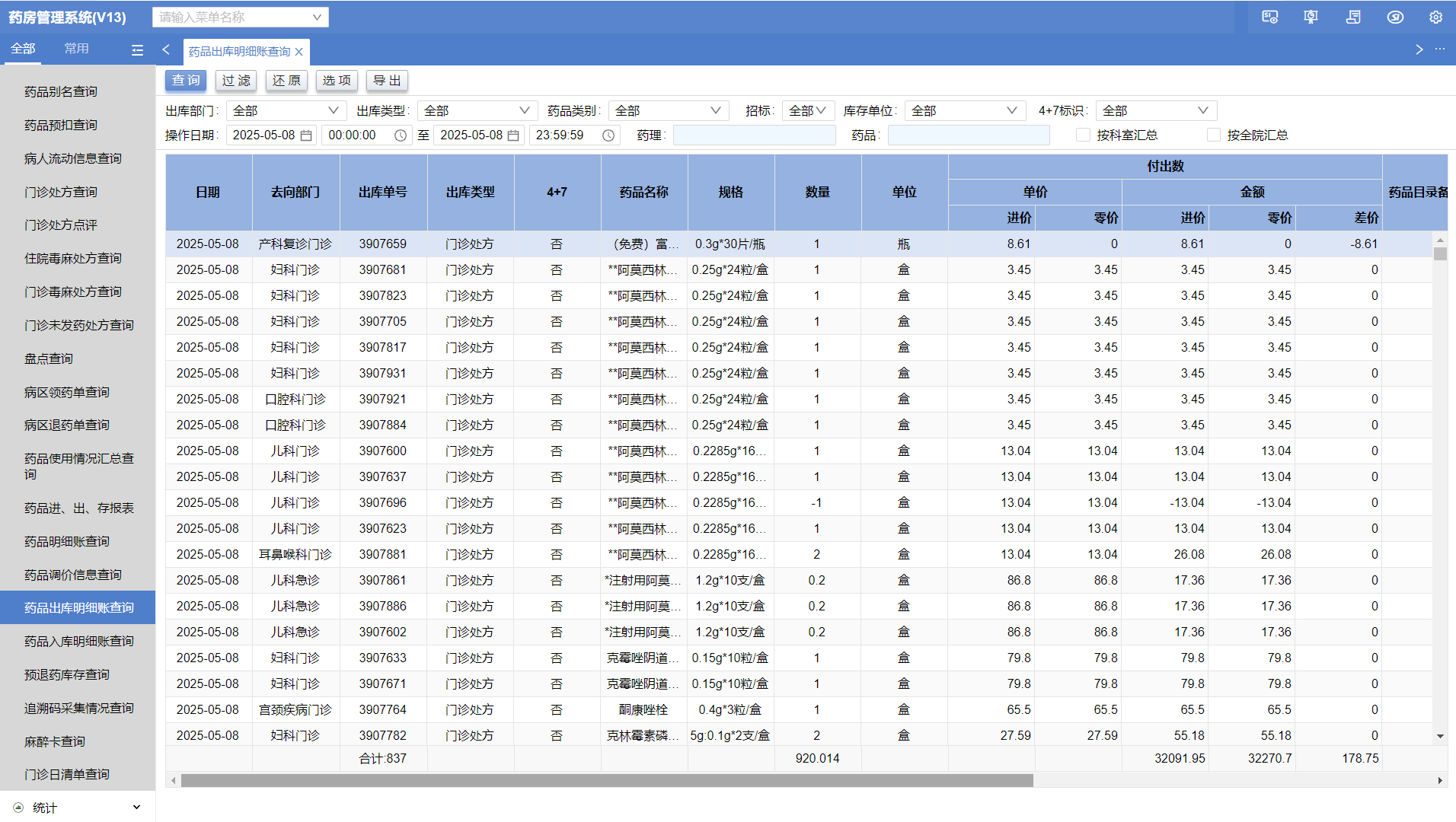
Task: Click the SI card with eye icon
Action: [x=1269, y=17]
